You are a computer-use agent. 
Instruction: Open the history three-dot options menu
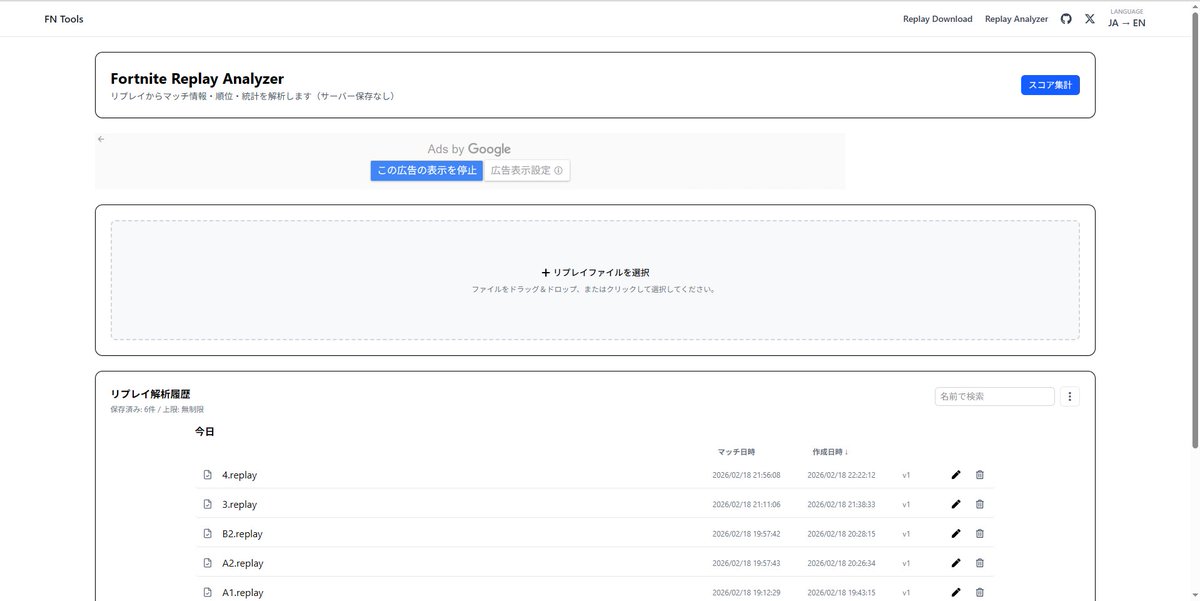1070,397
